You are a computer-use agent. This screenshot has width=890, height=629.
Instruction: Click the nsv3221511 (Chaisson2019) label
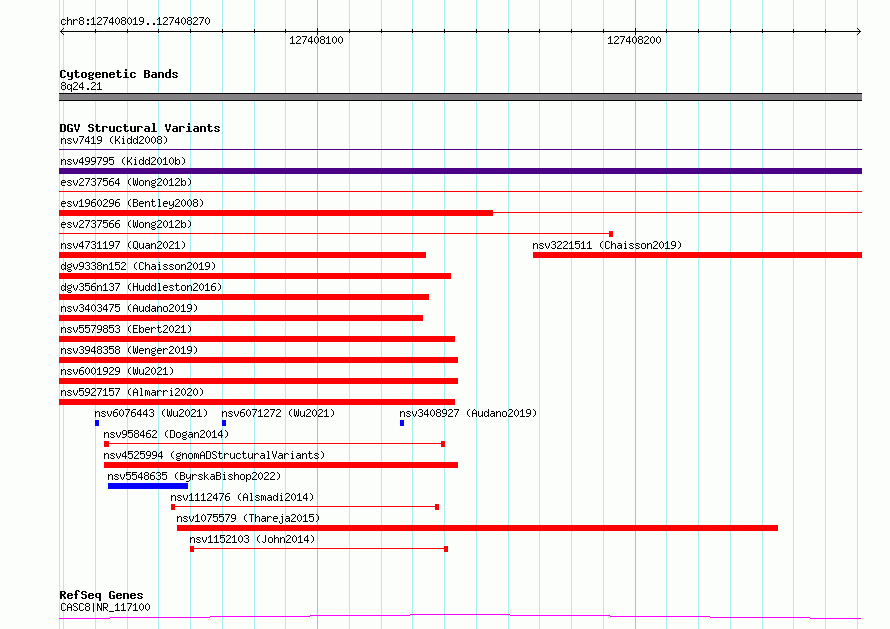point(607,245)
